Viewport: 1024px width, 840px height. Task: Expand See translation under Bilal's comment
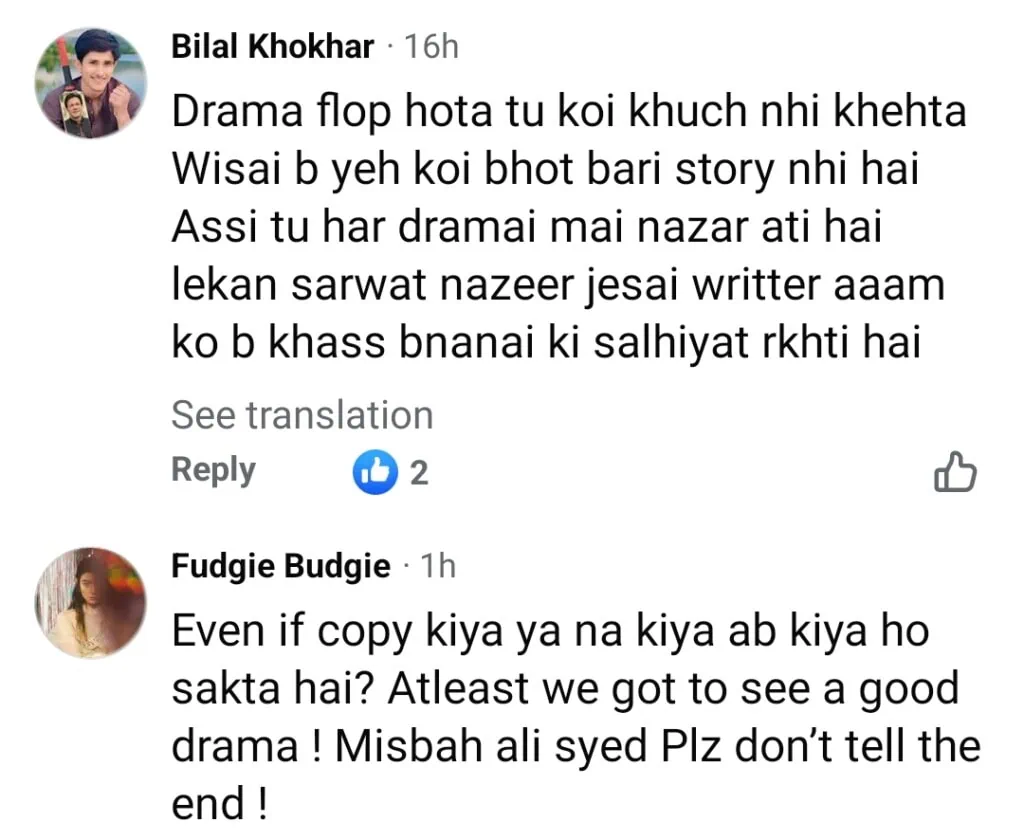pyautogui.click(x=302, y=415)
